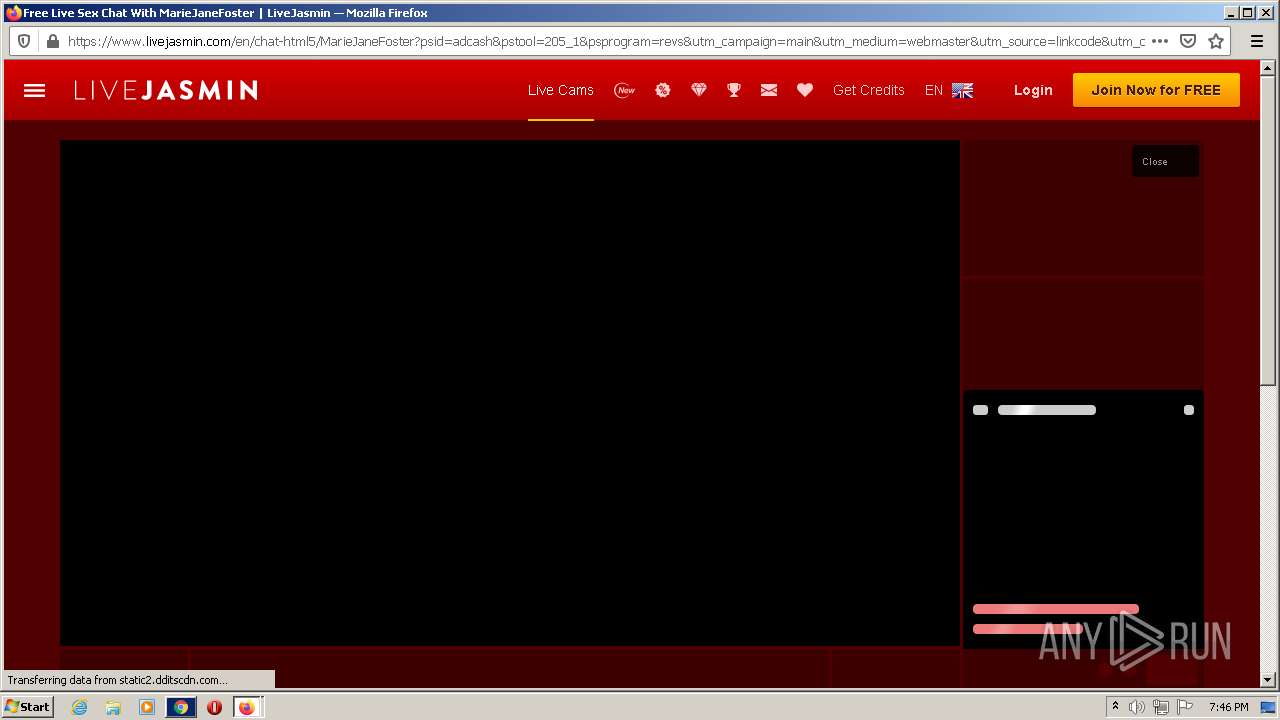Select the Live Cams tab

[x=561, y=90]
